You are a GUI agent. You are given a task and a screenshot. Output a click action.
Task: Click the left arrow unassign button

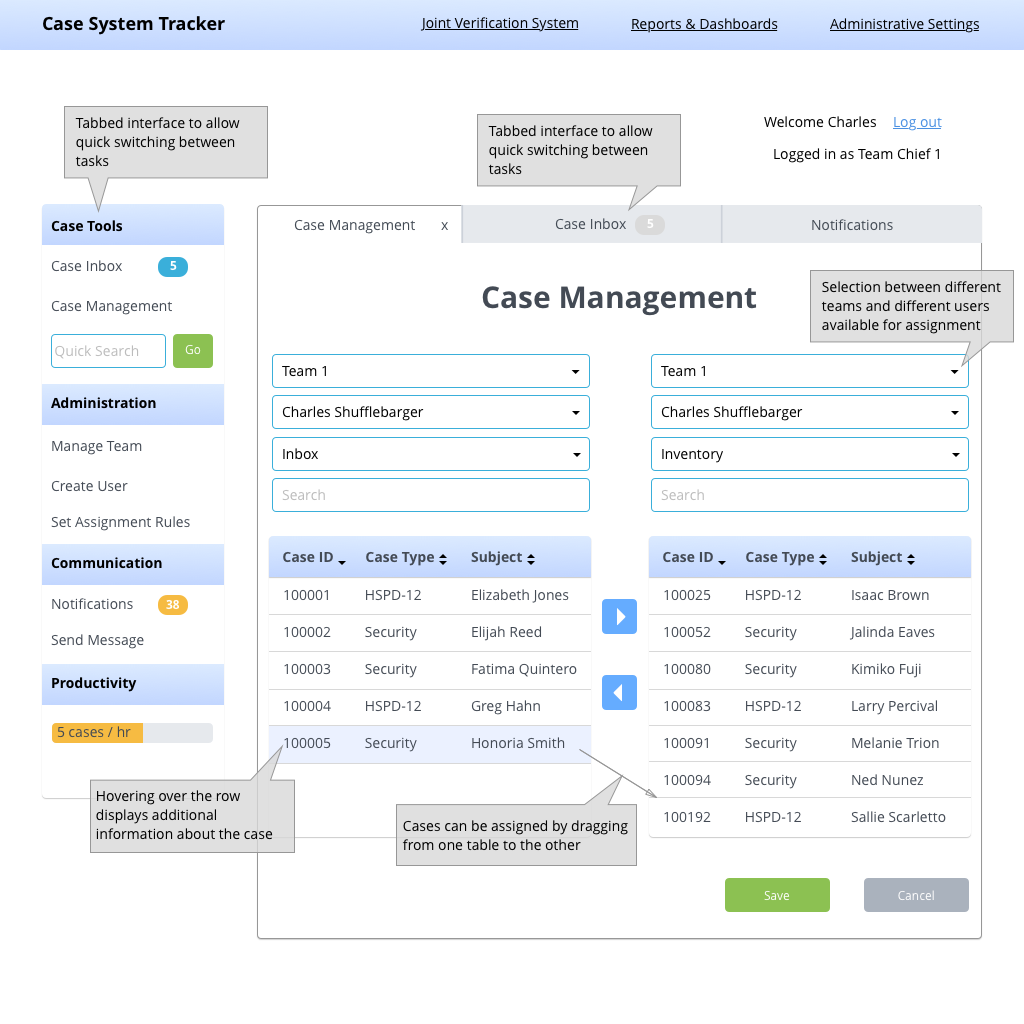[619, 692]
